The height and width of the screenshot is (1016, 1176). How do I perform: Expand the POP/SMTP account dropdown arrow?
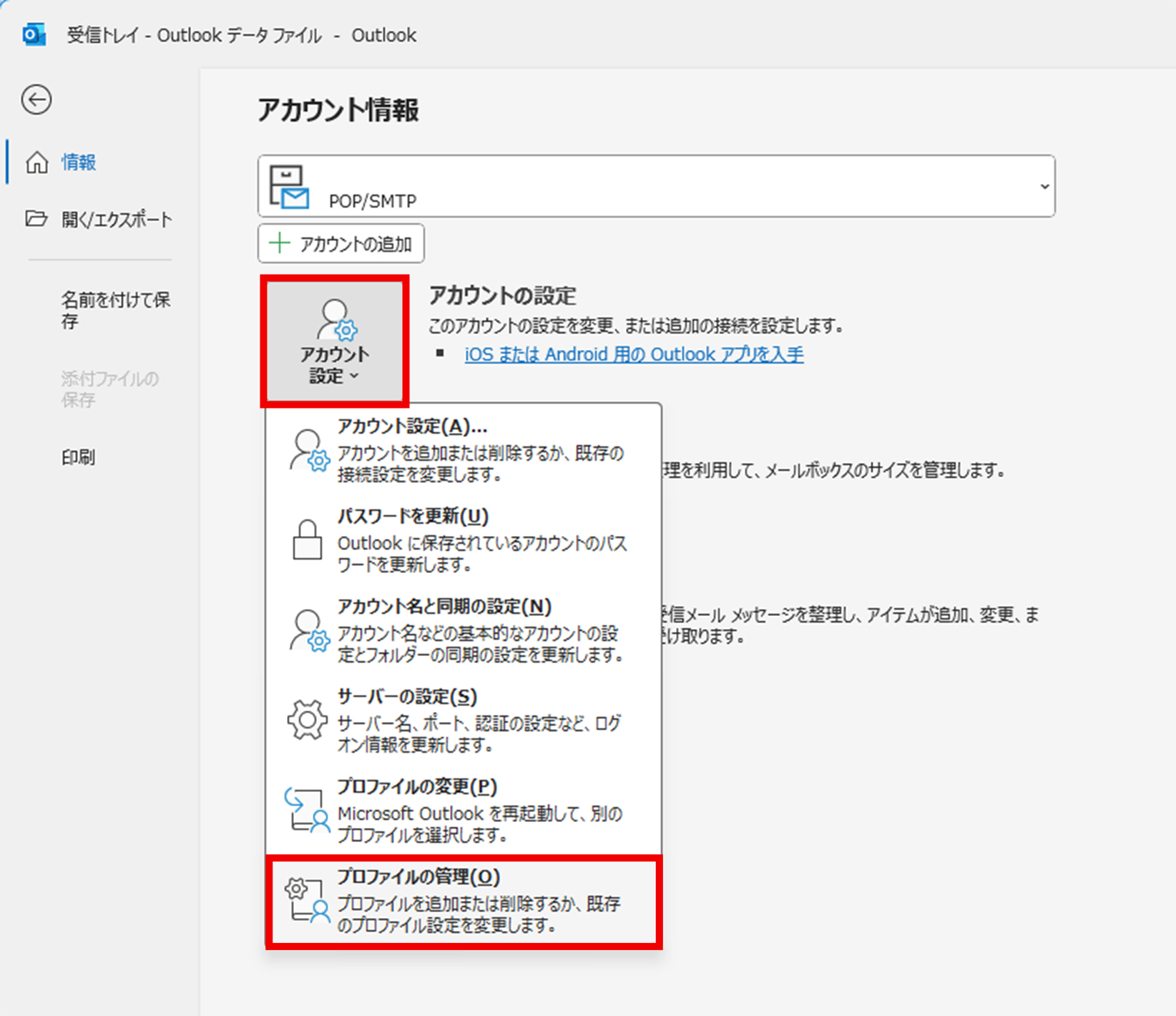pos(1044,187)
